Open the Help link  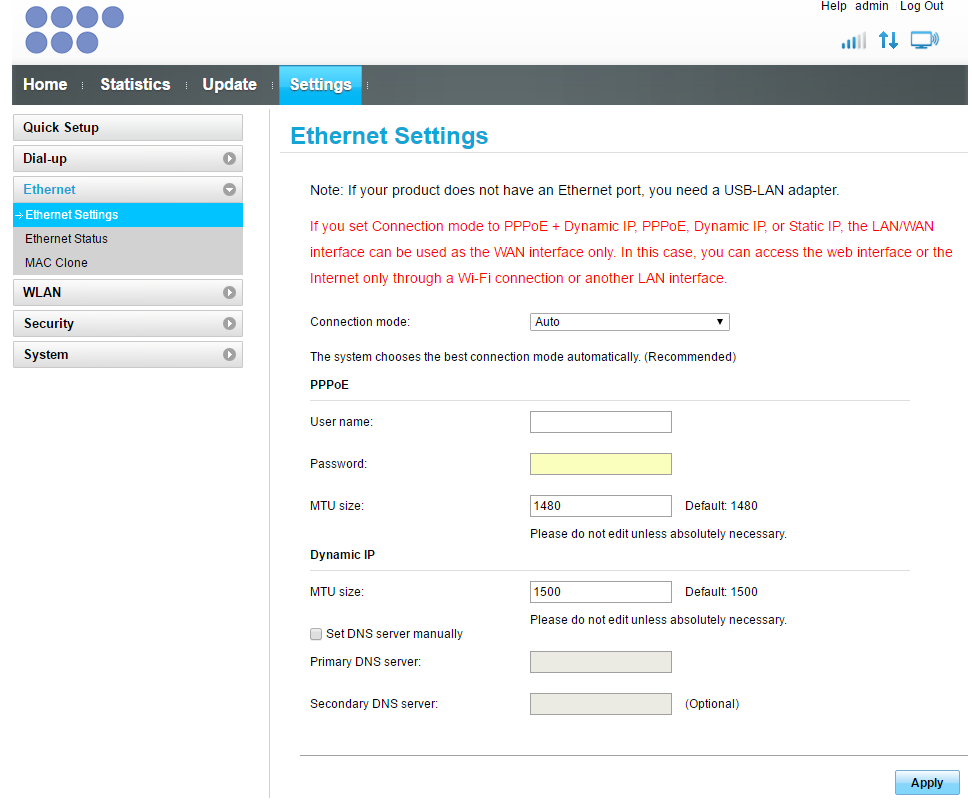(x=833, y=6)
